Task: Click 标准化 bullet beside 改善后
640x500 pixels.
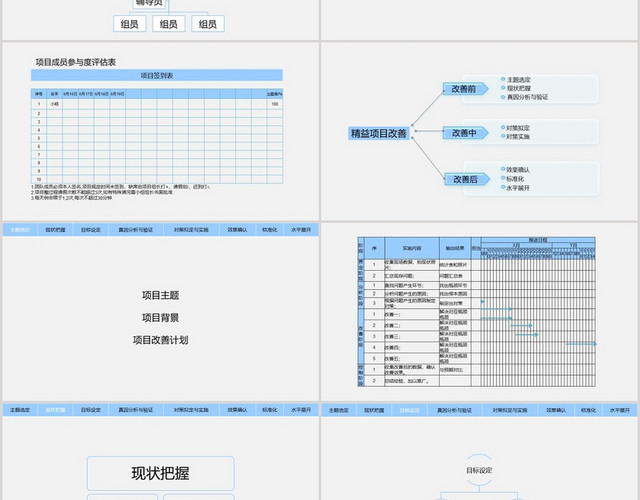Action: coord(515,179)
